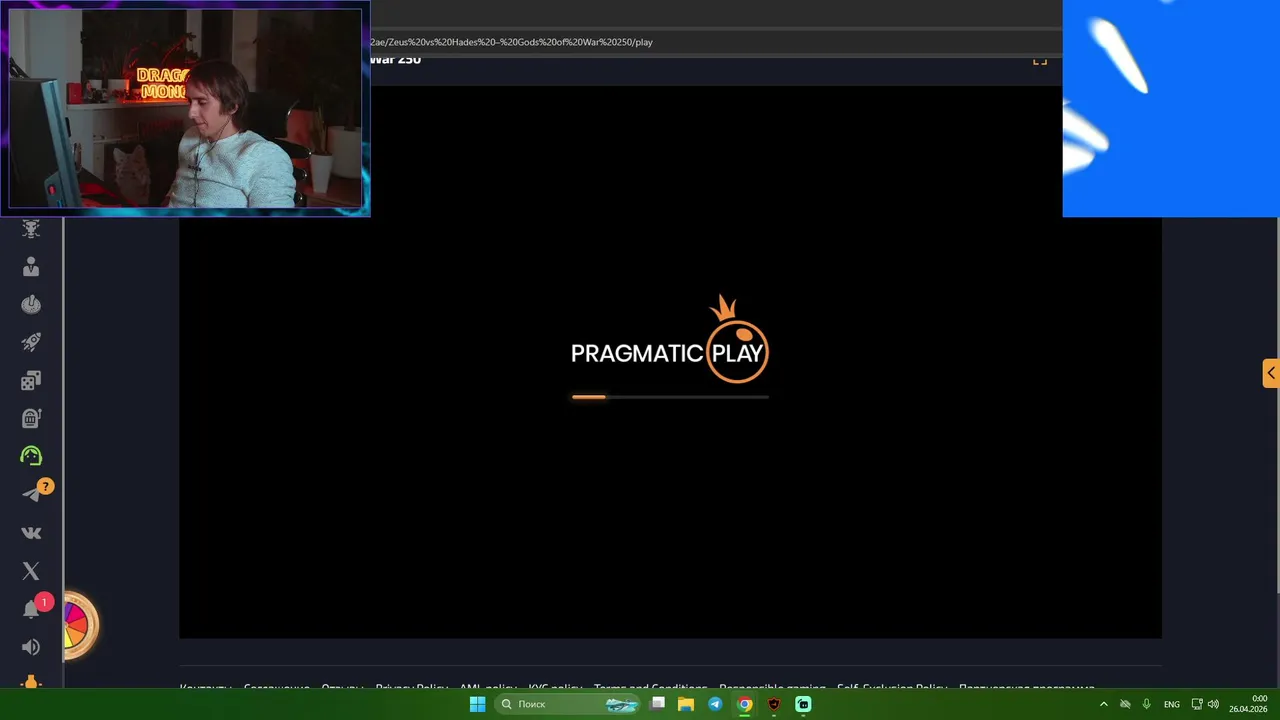Expand the orange side panel arrow tab
The height and width of the screenshot is (720, 1280).
1271,373
